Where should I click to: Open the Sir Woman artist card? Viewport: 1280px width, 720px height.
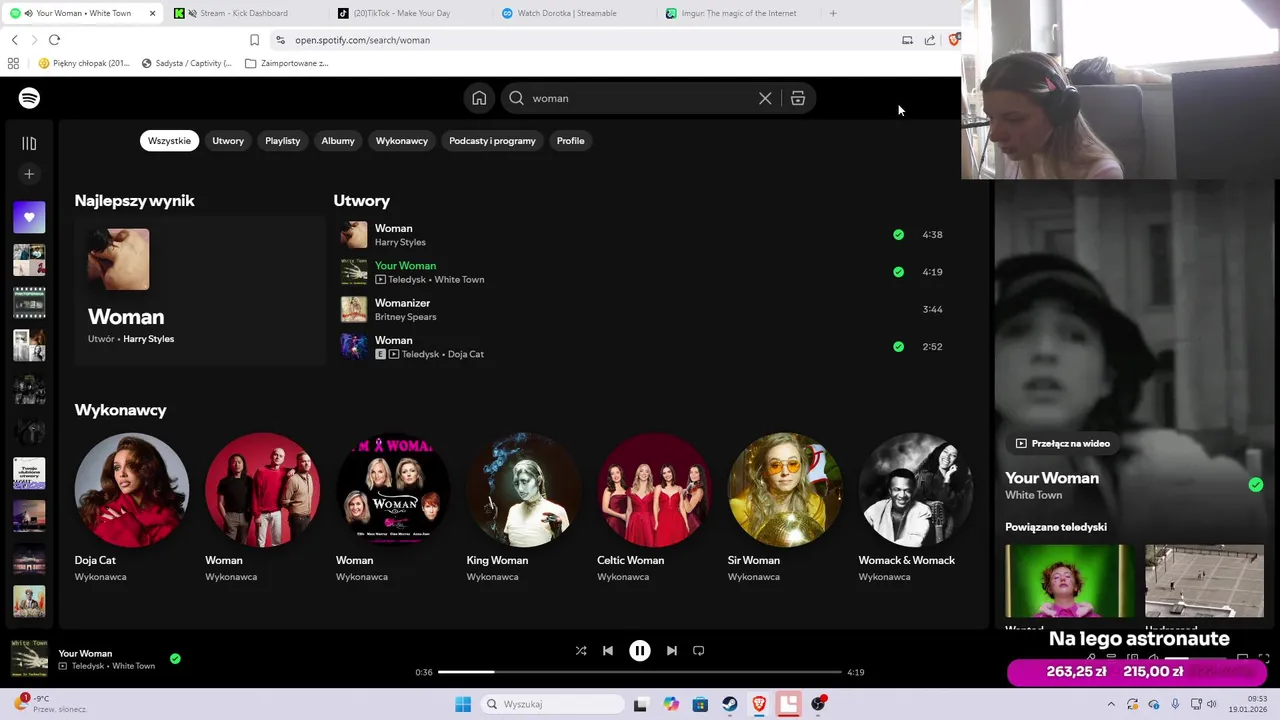point(785,508)
